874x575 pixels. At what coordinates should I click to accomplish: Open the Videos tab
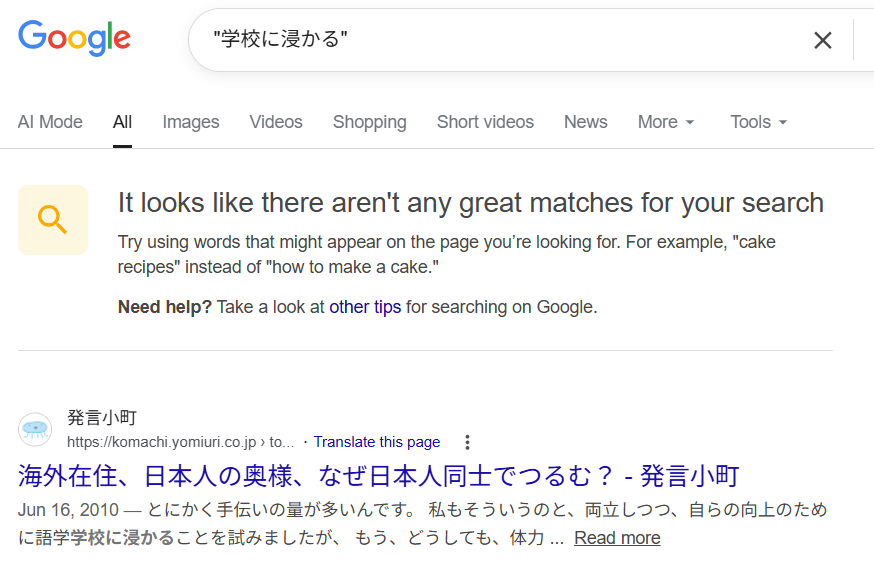[276, 122]
